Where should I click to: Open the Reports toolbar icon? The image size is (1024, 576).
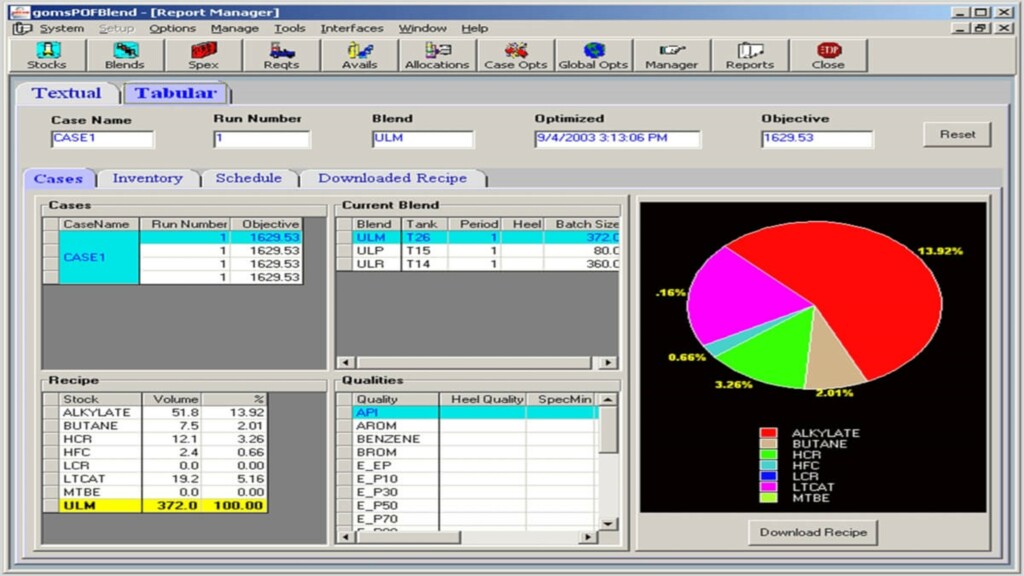pyautogui.click(x=749, y=55)
